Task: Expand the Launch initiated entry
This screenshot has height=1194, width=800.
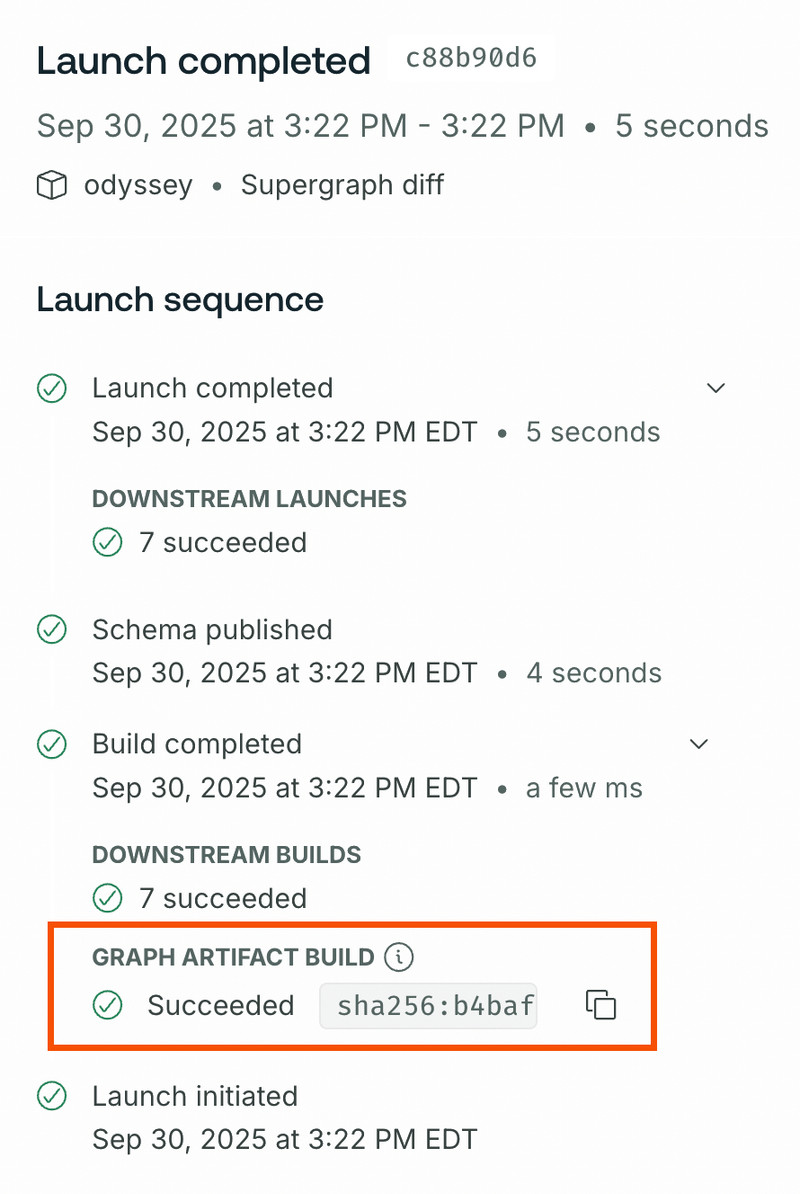Action: (x=195, y=1096)
